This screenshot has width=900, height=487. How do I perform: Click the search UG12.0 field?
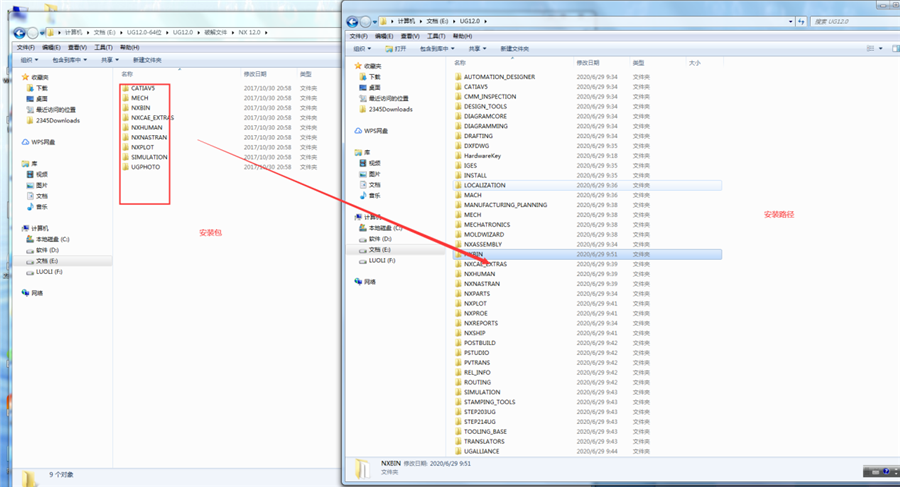tap(854, 22)
